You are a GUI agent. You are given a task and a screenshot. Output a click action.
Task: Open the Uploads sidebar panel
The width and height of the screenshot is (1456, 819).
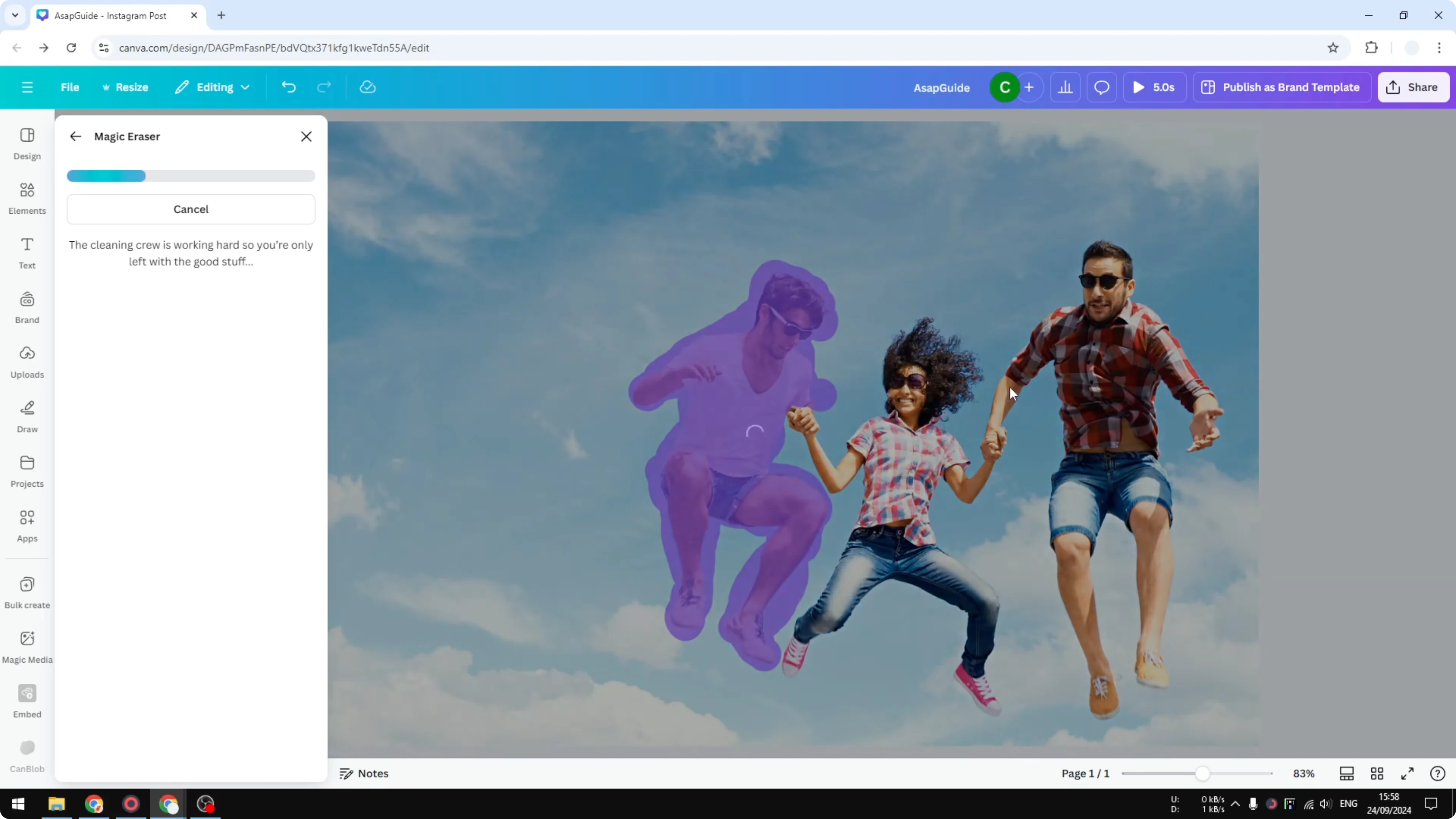[27, 362]
